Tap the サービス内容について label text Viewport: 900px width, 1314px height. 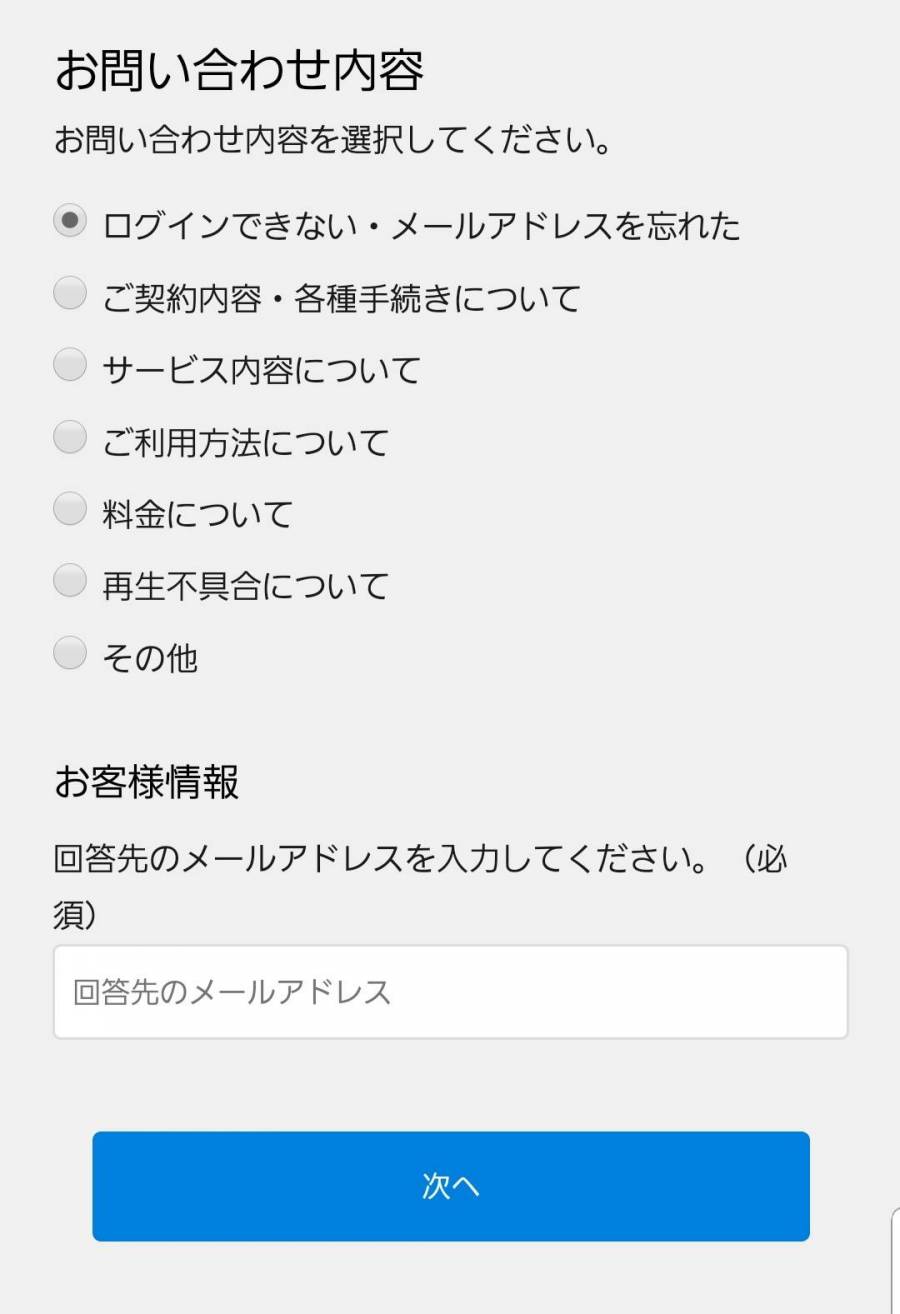261,370
